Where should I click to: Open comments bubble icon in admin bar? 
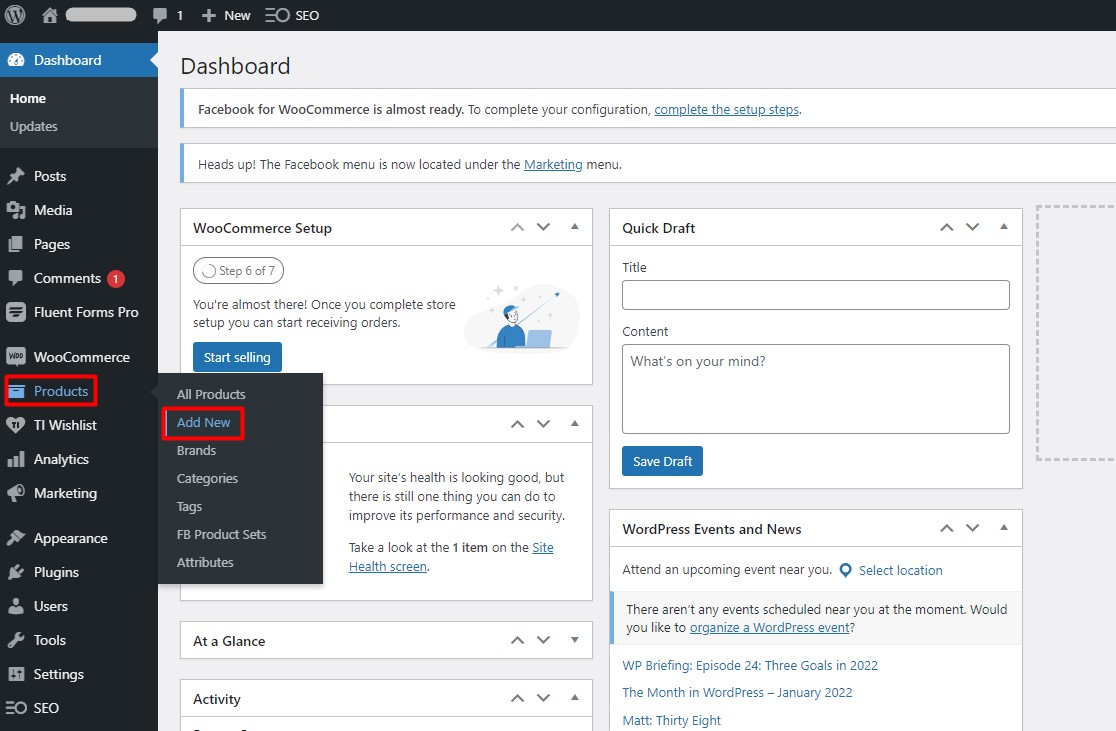tap(160, 16)
